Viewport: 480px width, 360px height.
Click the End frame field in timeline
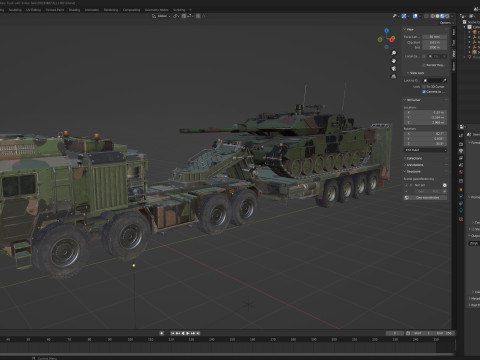(443, 333)
